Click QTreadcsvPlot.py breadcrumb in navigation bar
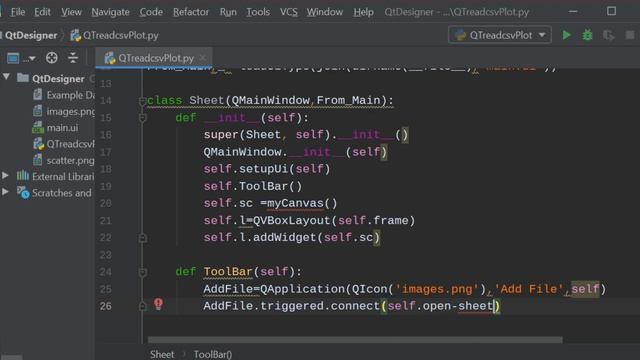 [x=115, y=36]
